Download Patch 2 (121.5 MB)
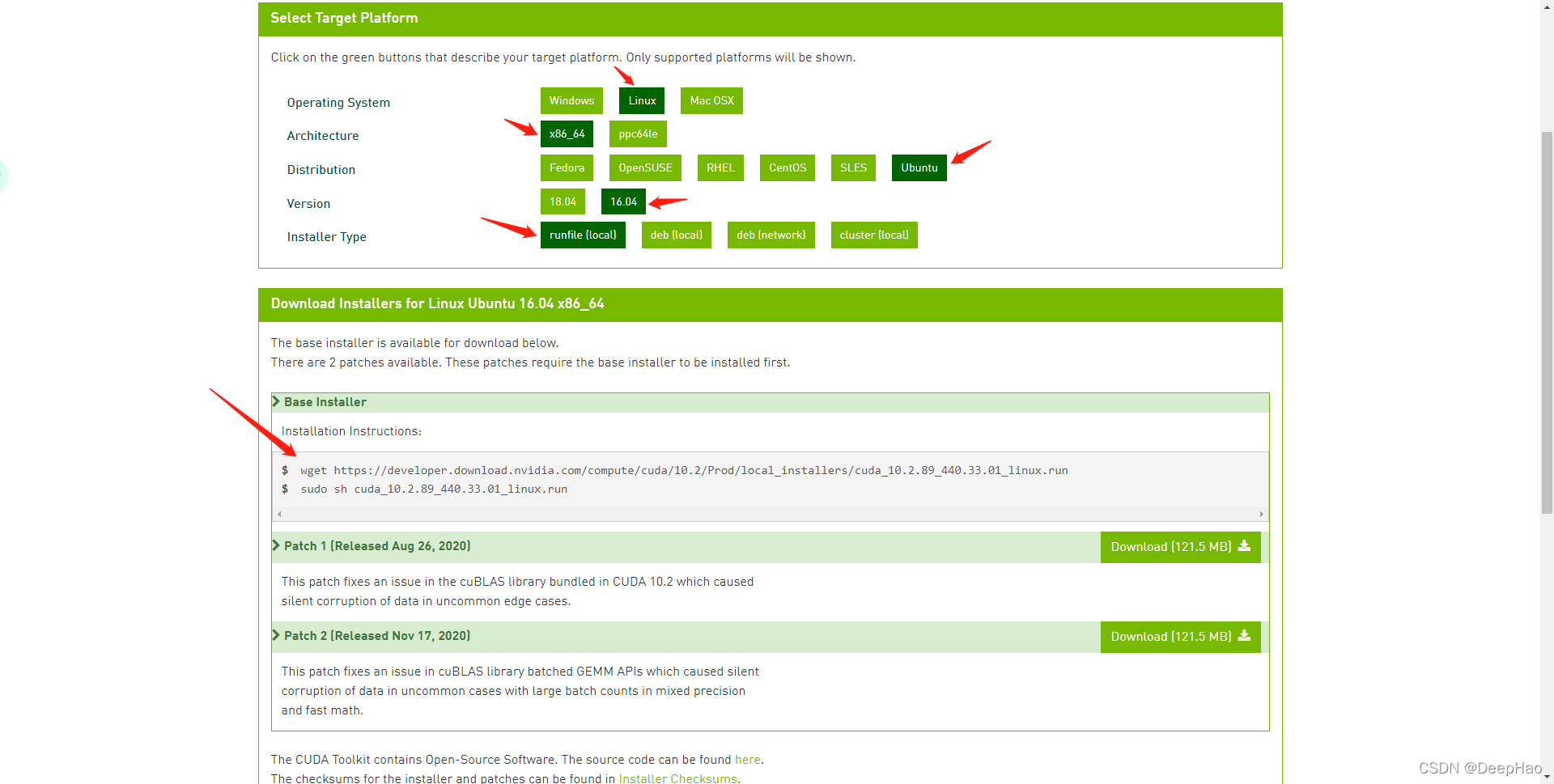 [1180, 637]
